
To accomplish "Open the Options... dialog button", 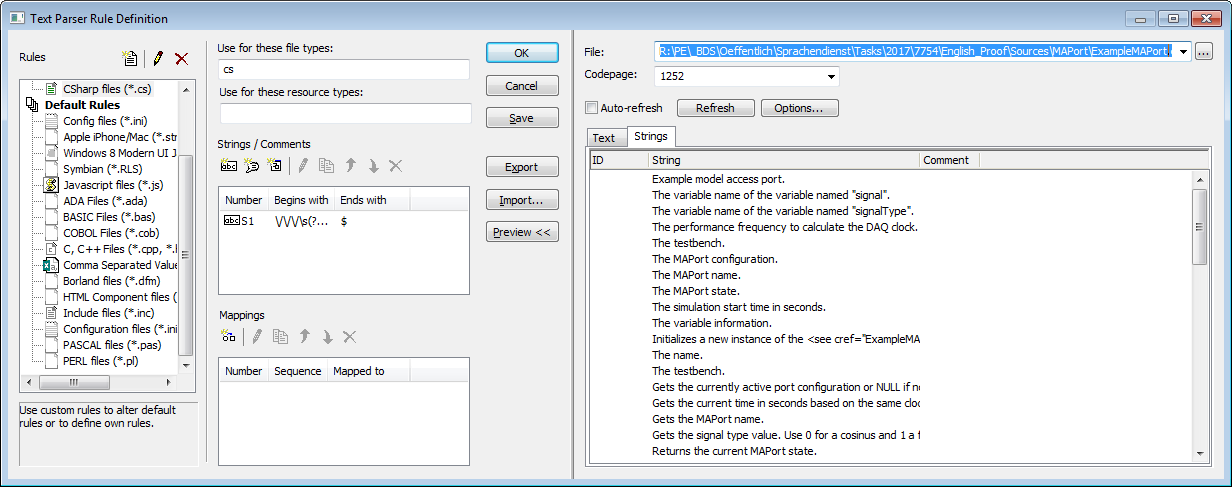I will click(799, 108).
